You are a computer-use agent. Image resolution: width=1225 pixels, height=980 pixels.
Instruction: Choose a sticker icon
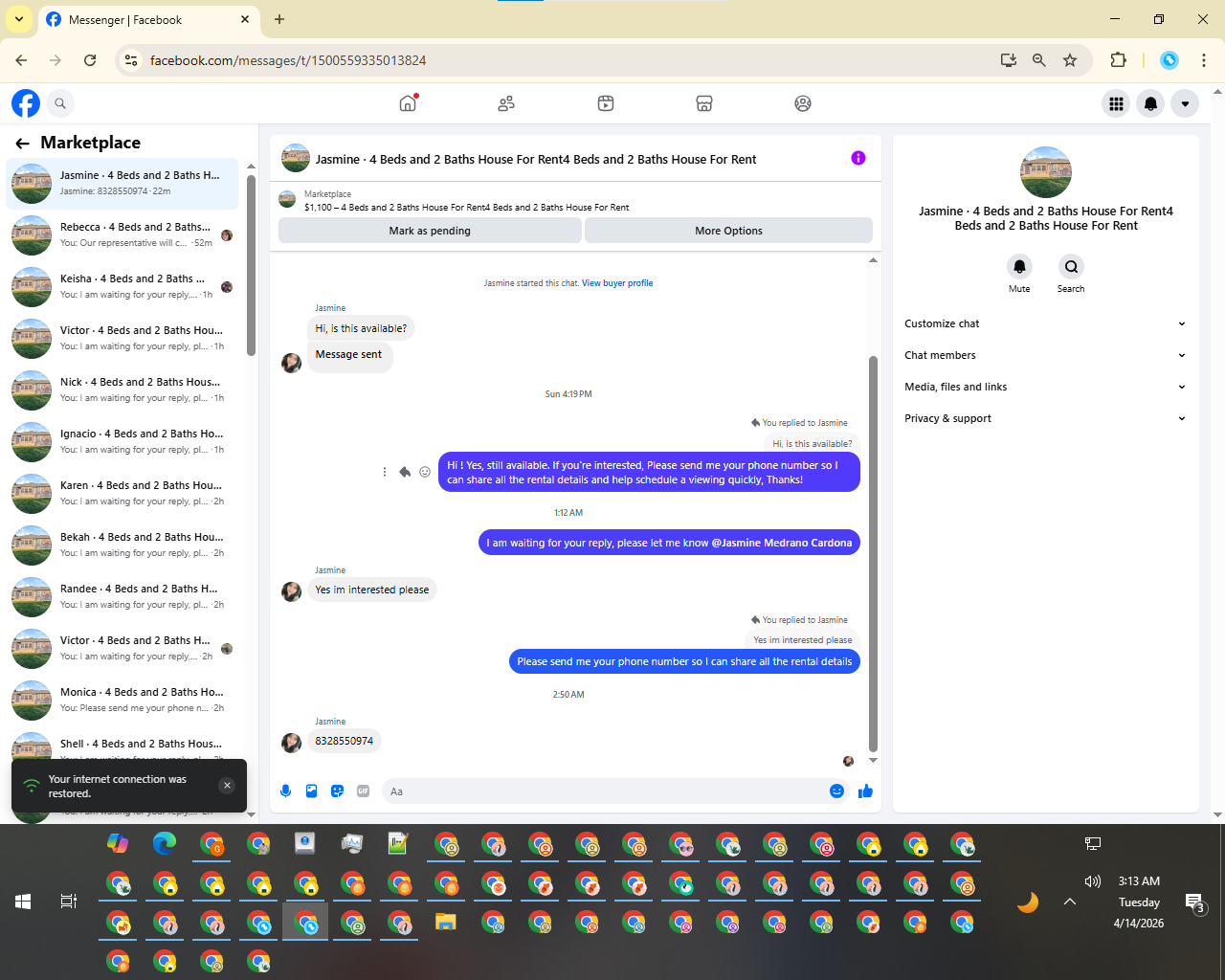click(x=337, y=791)
